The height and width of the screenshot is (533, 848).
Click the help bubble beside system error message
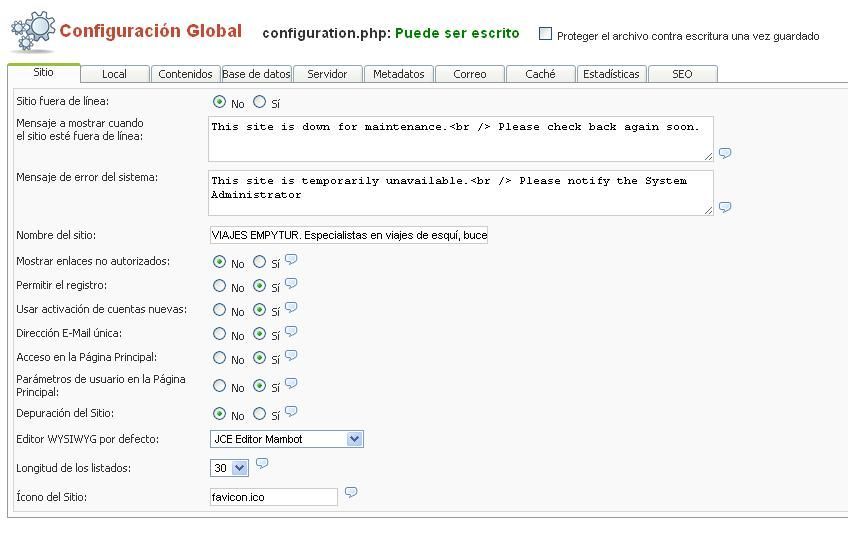(x=725, y=207)
